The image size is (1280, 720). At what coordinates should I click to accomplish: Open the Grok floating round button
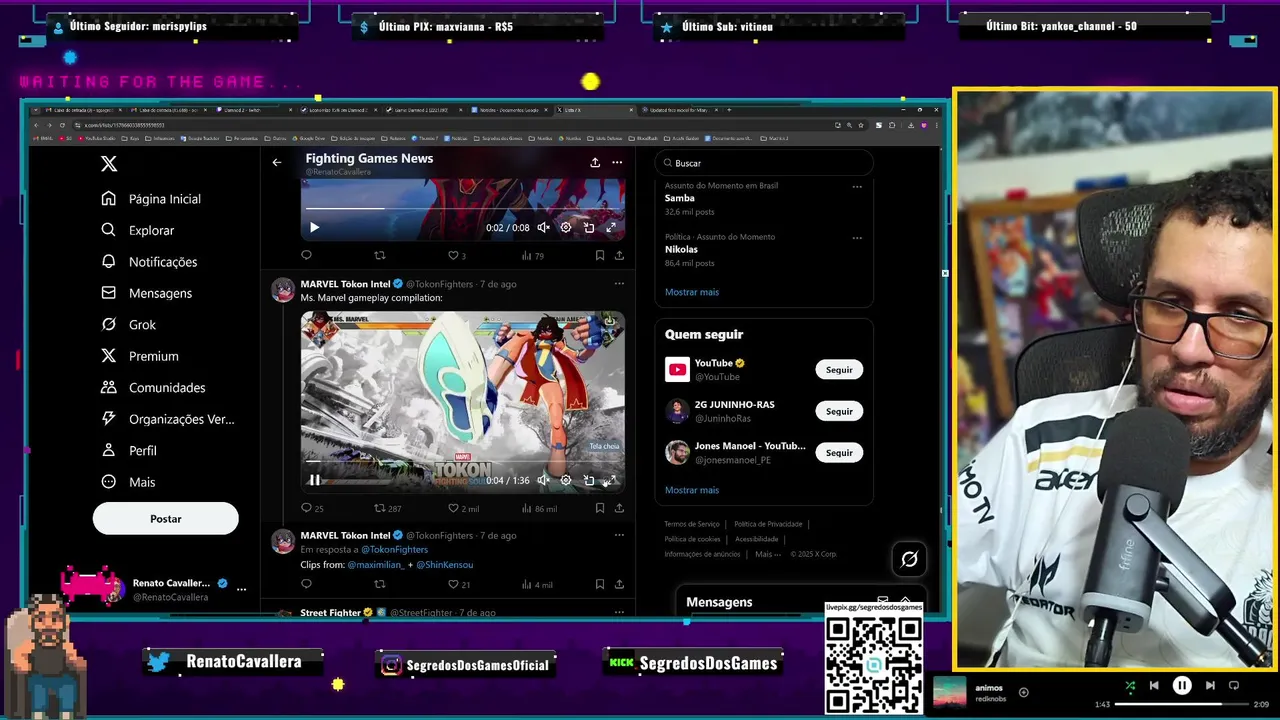pyautogui.click(x=909, y=560)
